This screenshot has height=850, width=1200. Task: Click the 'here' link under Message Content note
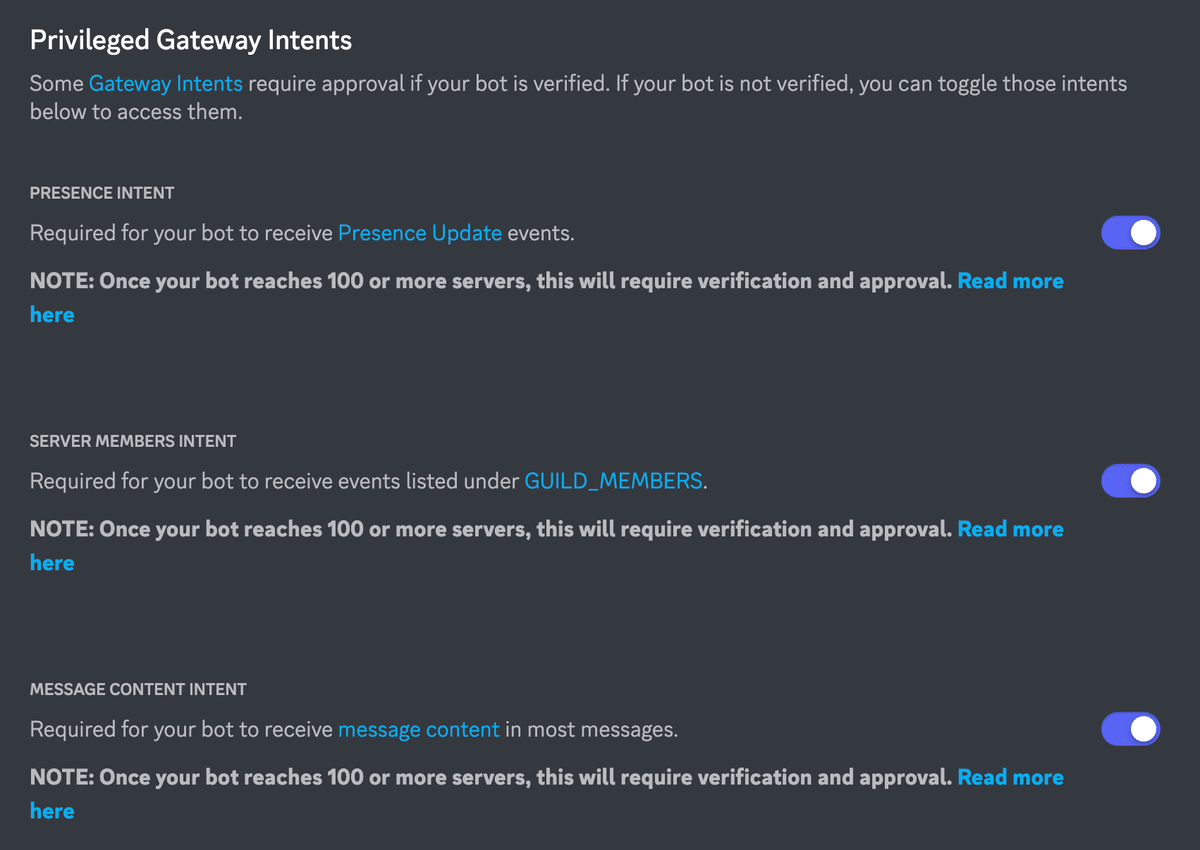point(52,811)
